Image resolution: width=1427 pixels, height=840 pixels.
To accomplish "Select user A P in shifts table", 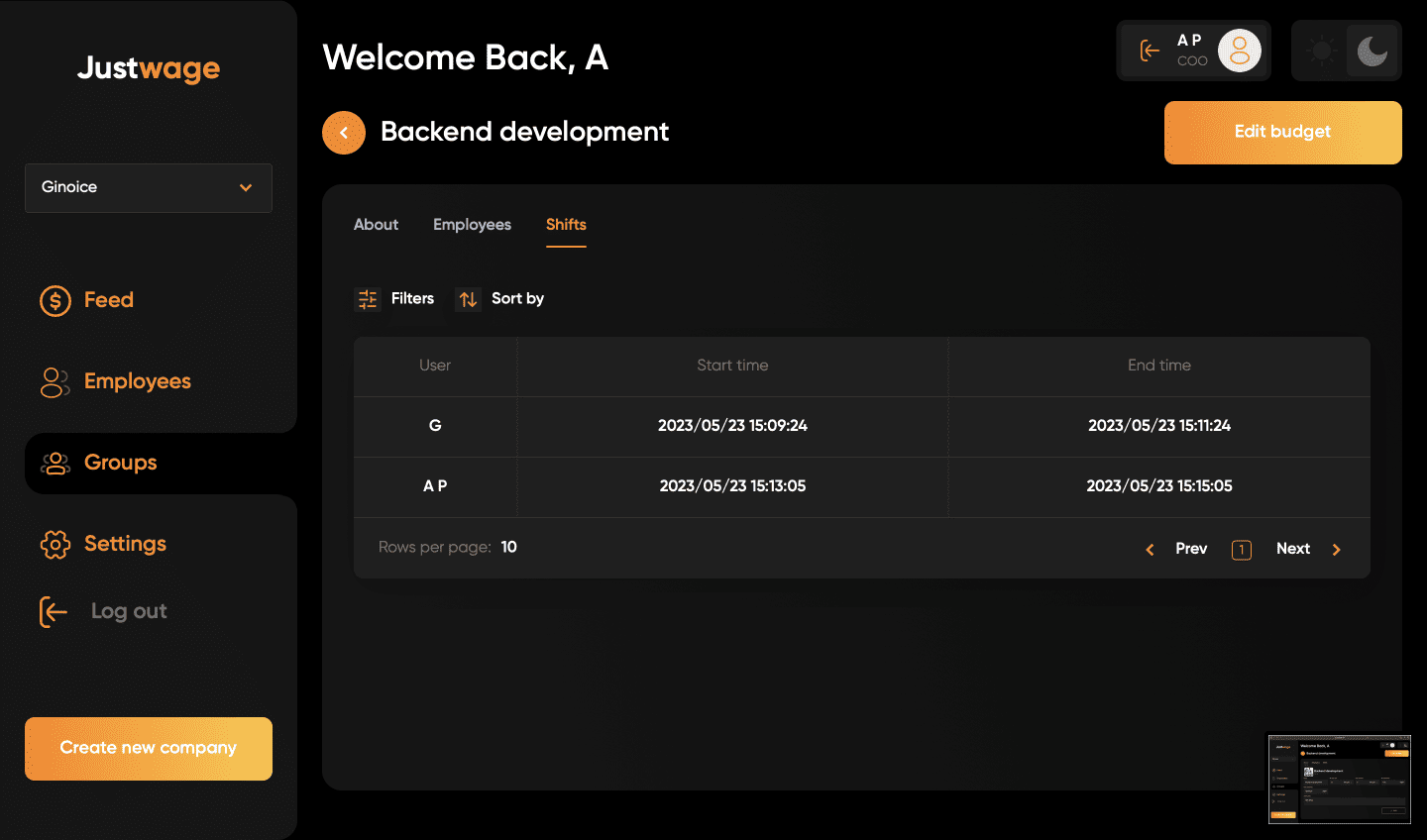I will (435, 486).
